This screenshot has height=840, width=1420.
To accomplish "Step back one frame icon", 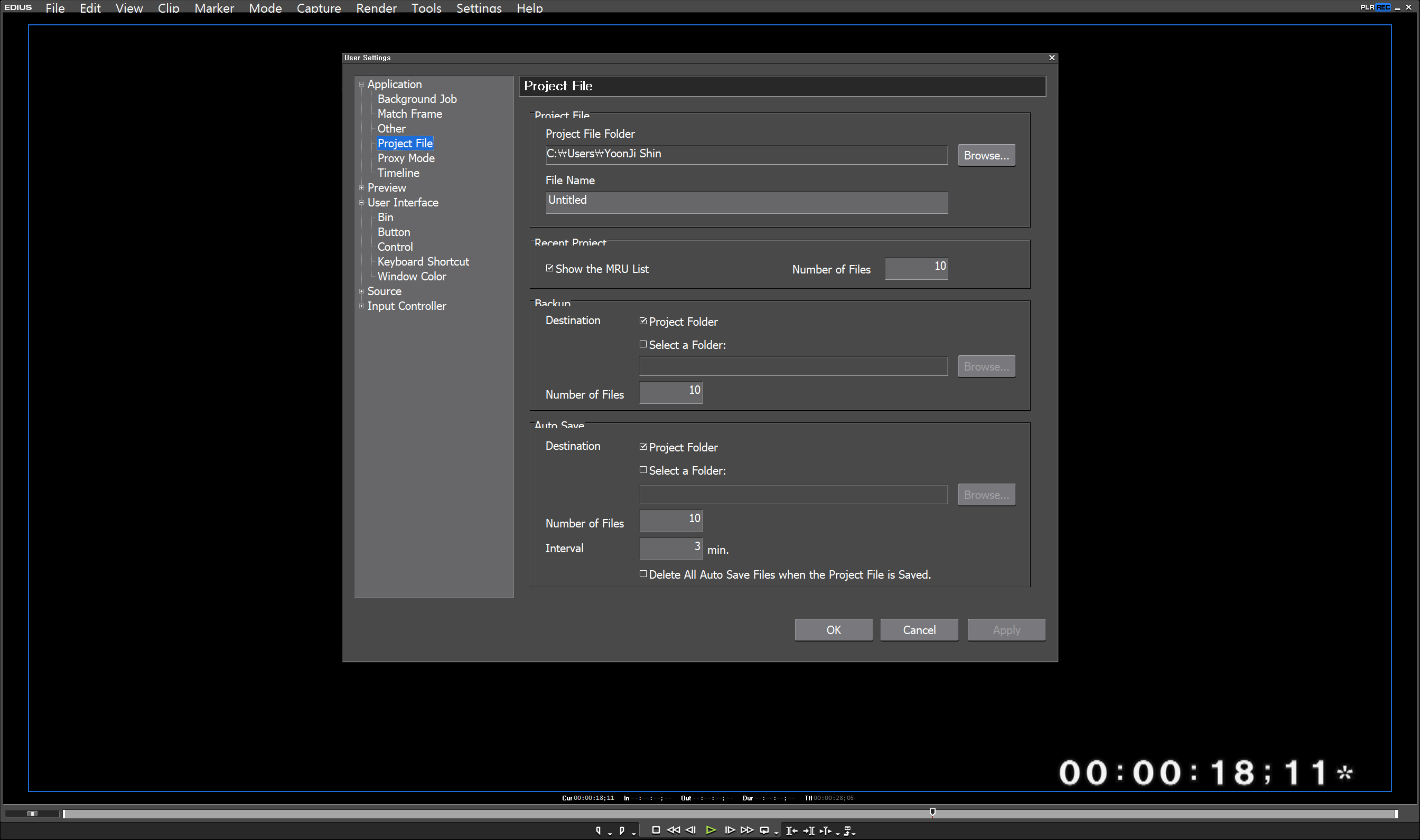I will click(x=691, y=830).
